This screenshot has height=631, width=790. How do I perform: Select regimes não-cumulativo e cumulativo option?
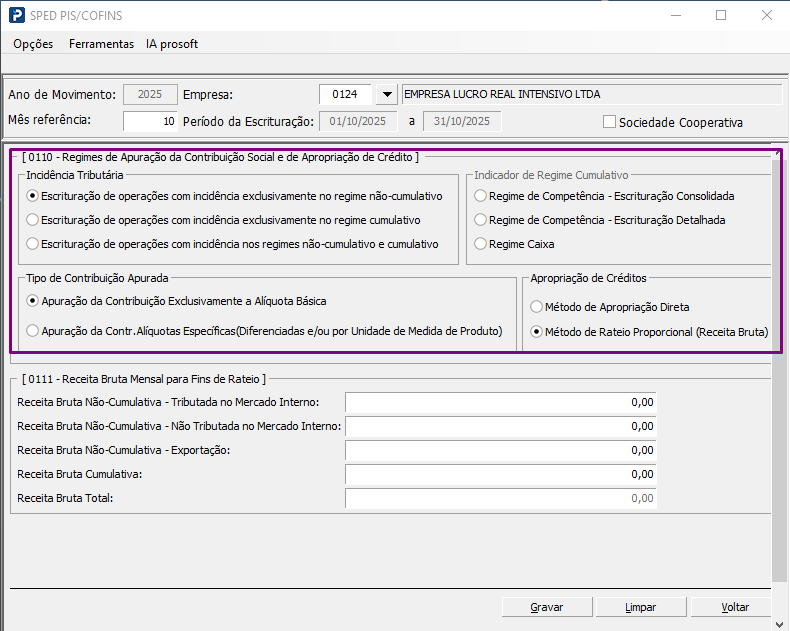[x=34, y=244]
